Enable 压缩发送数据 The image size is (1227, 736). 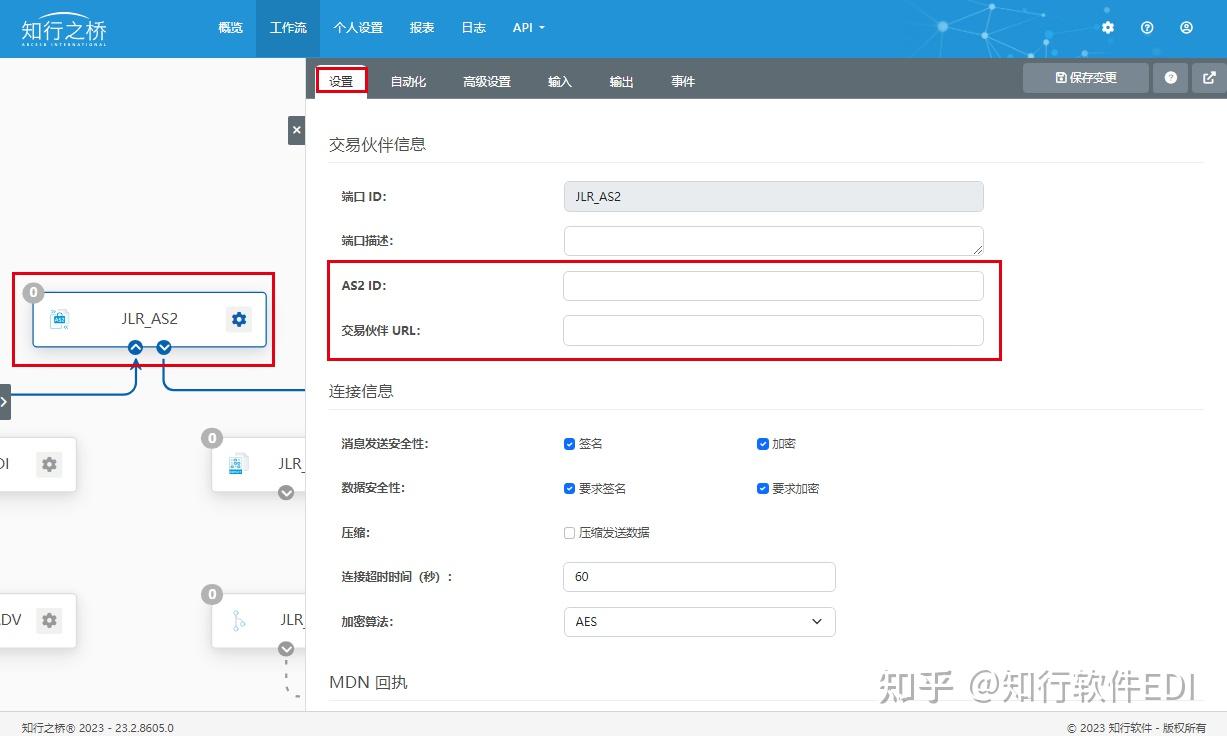[569, 532]
